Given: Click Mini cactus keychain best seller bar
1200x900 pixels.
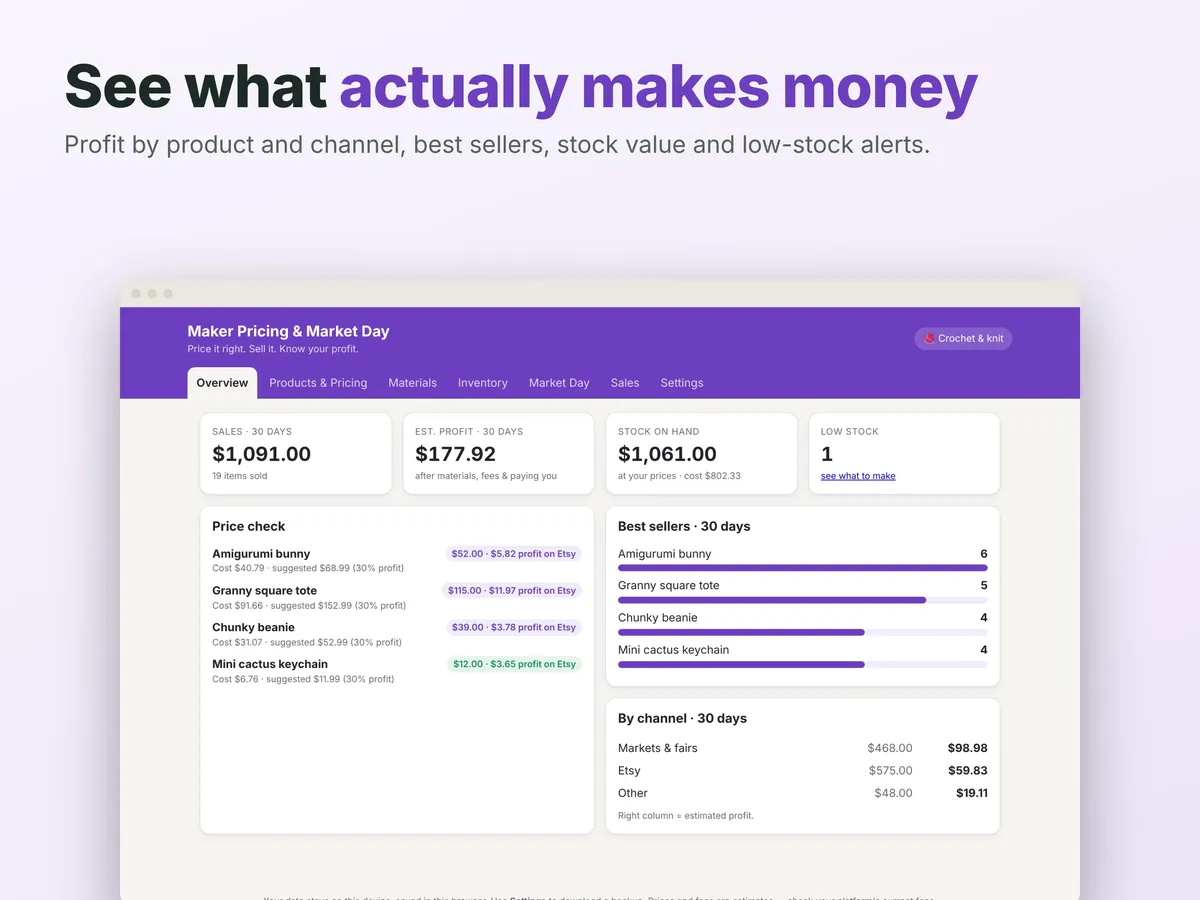Looking at the screenshot, I should (802, 664).
